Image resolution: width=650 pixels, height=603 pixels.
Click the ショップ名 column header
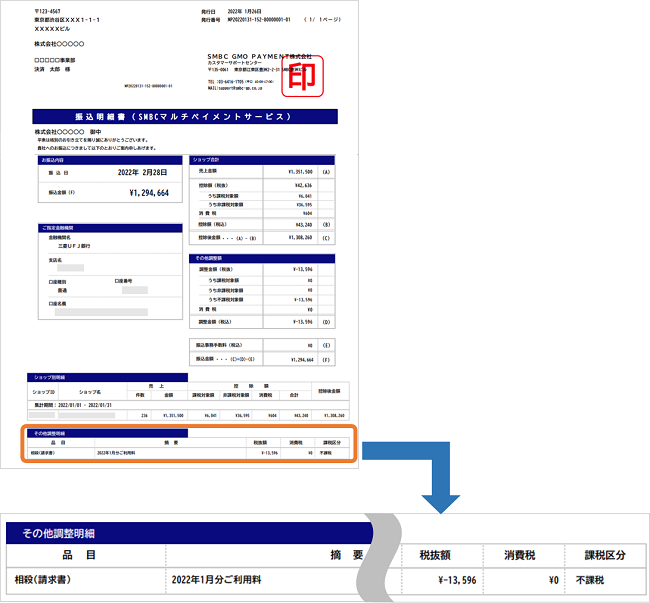[x=90, y=392]
